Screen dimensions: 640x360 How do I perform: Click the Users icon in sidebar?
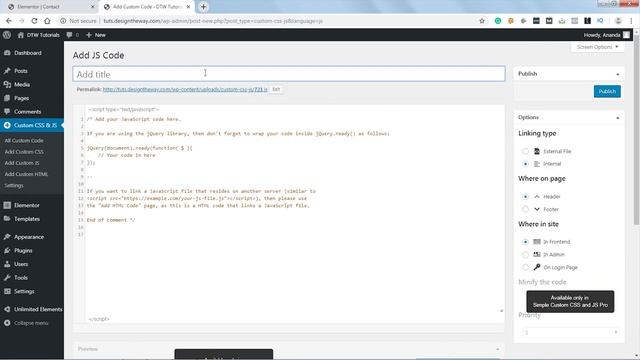[x=7, y=264]
